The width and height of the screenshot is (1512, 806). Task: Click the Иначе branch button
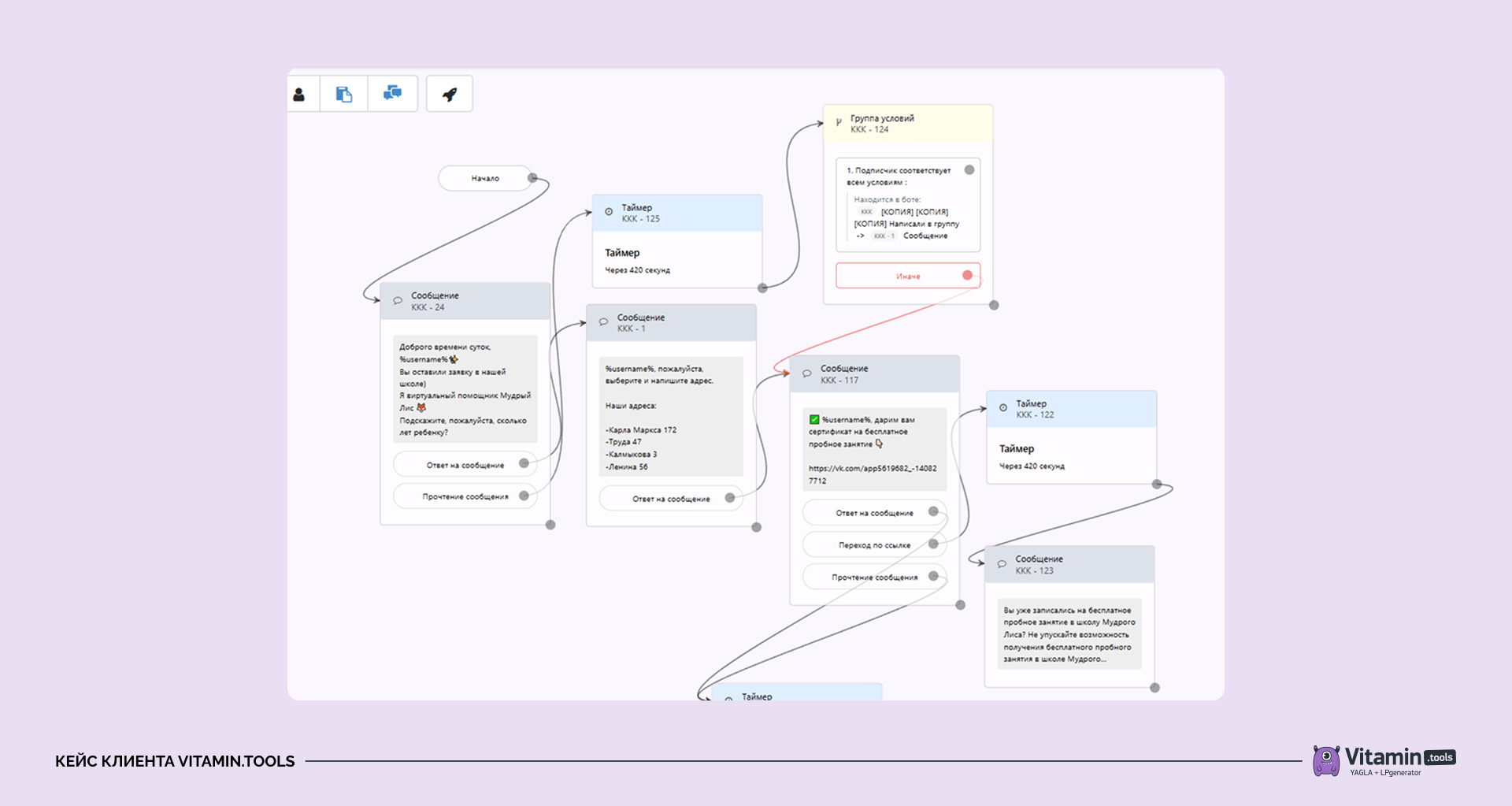(908, 276)
